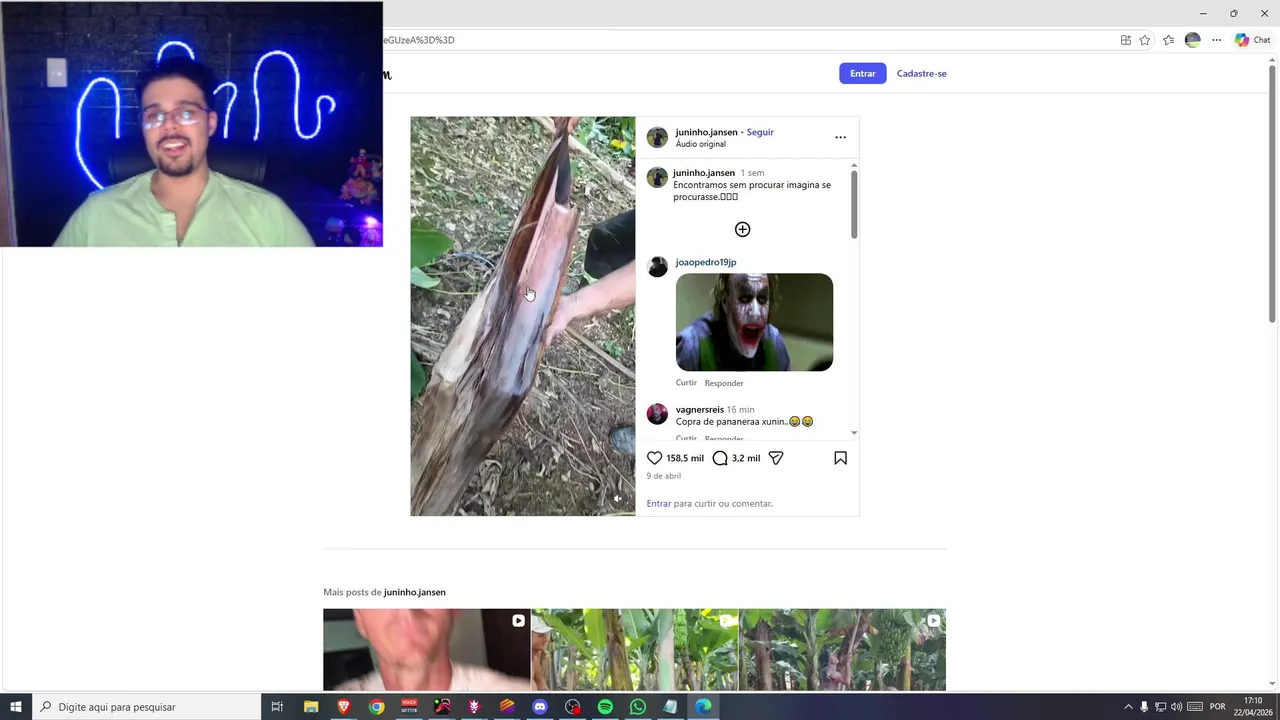Launch Brave browser from taskbar

tap(344, 706)
